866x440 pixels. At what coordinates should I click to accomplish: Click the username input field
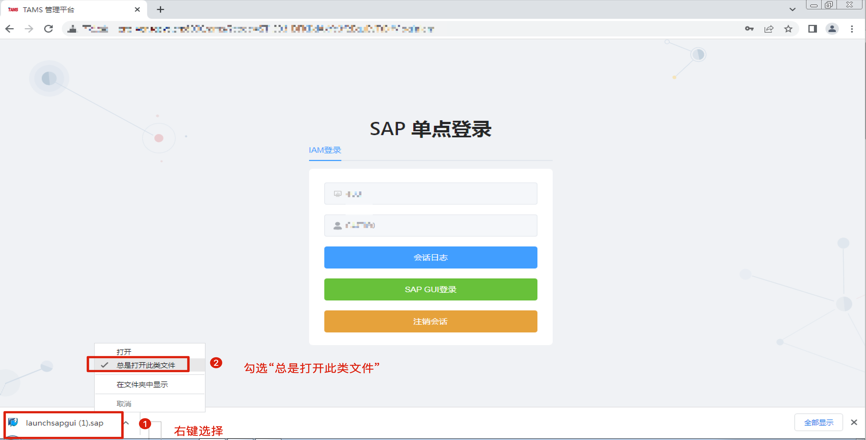click(x=431, y=225)
